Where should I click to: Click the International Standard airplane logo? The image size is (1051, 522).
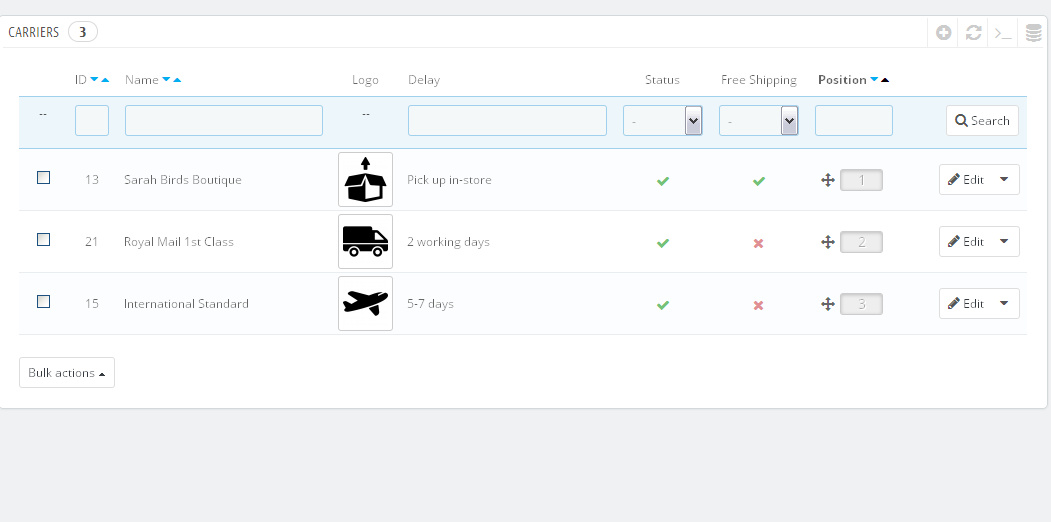coord(365,303)
